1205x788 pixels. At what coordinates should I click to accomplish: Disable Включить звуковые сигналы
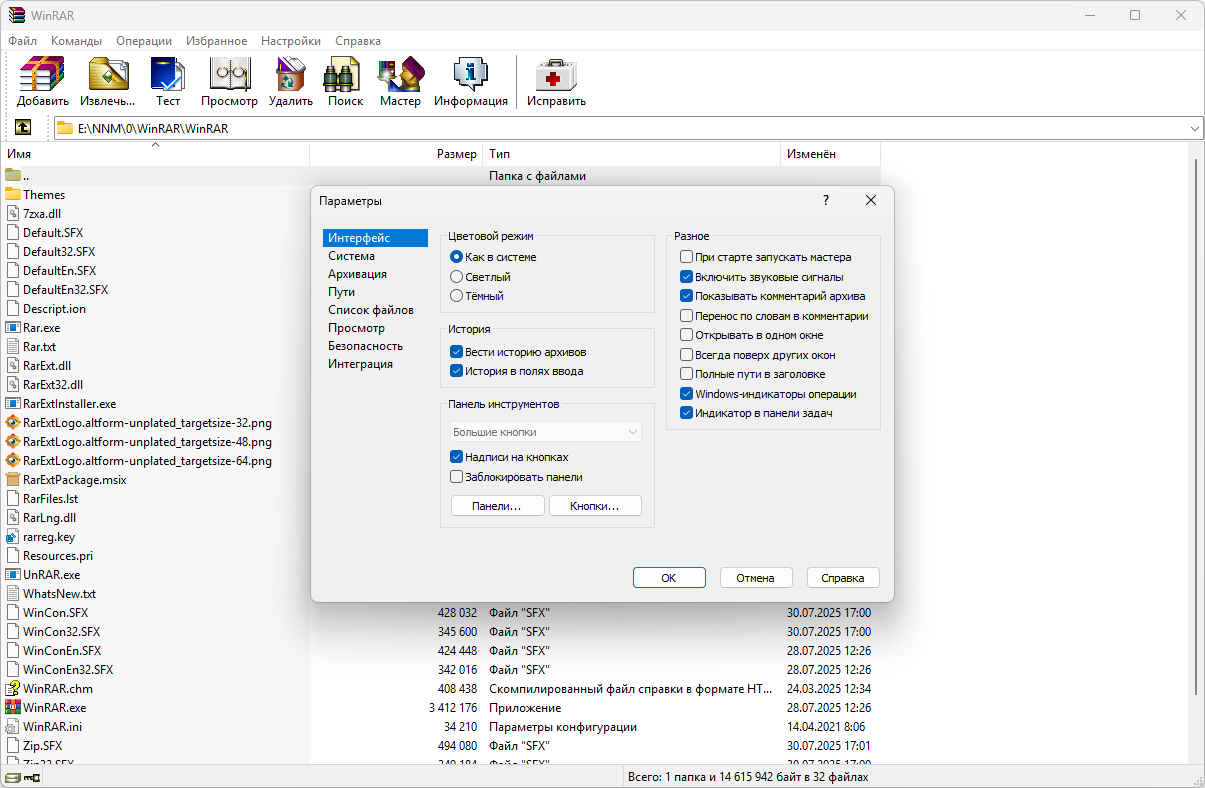687,277
